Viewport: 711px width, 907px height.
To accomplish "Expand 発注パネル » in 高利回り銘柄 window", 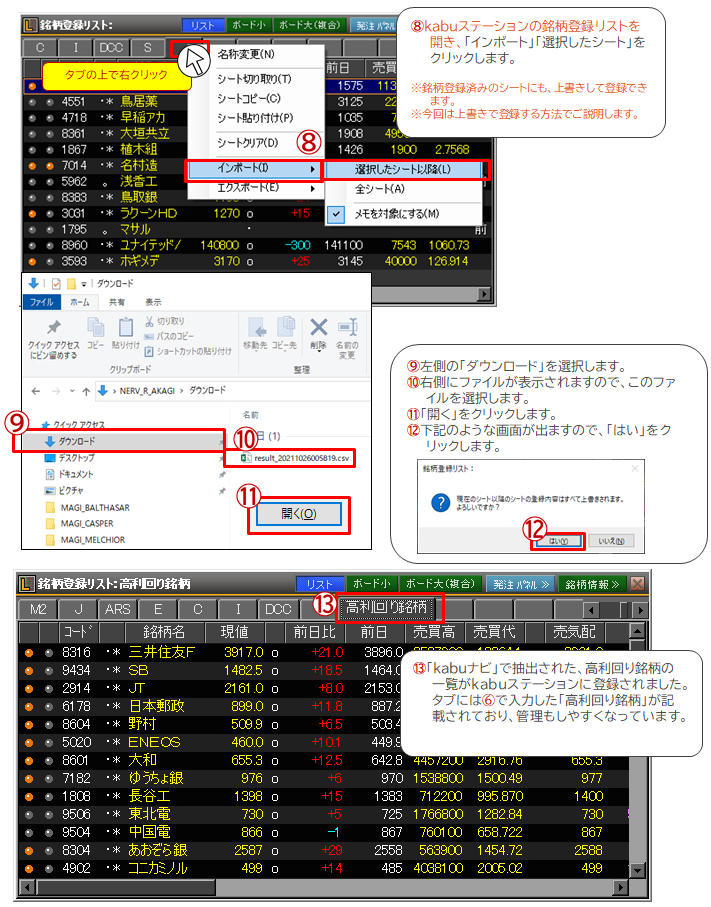I will pos(521,584).
